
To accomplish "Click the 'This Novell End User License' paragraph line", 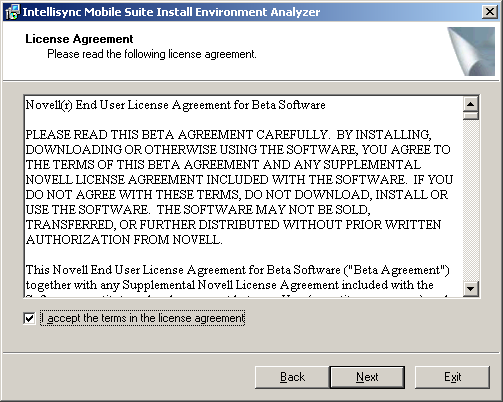I will 238,270.
